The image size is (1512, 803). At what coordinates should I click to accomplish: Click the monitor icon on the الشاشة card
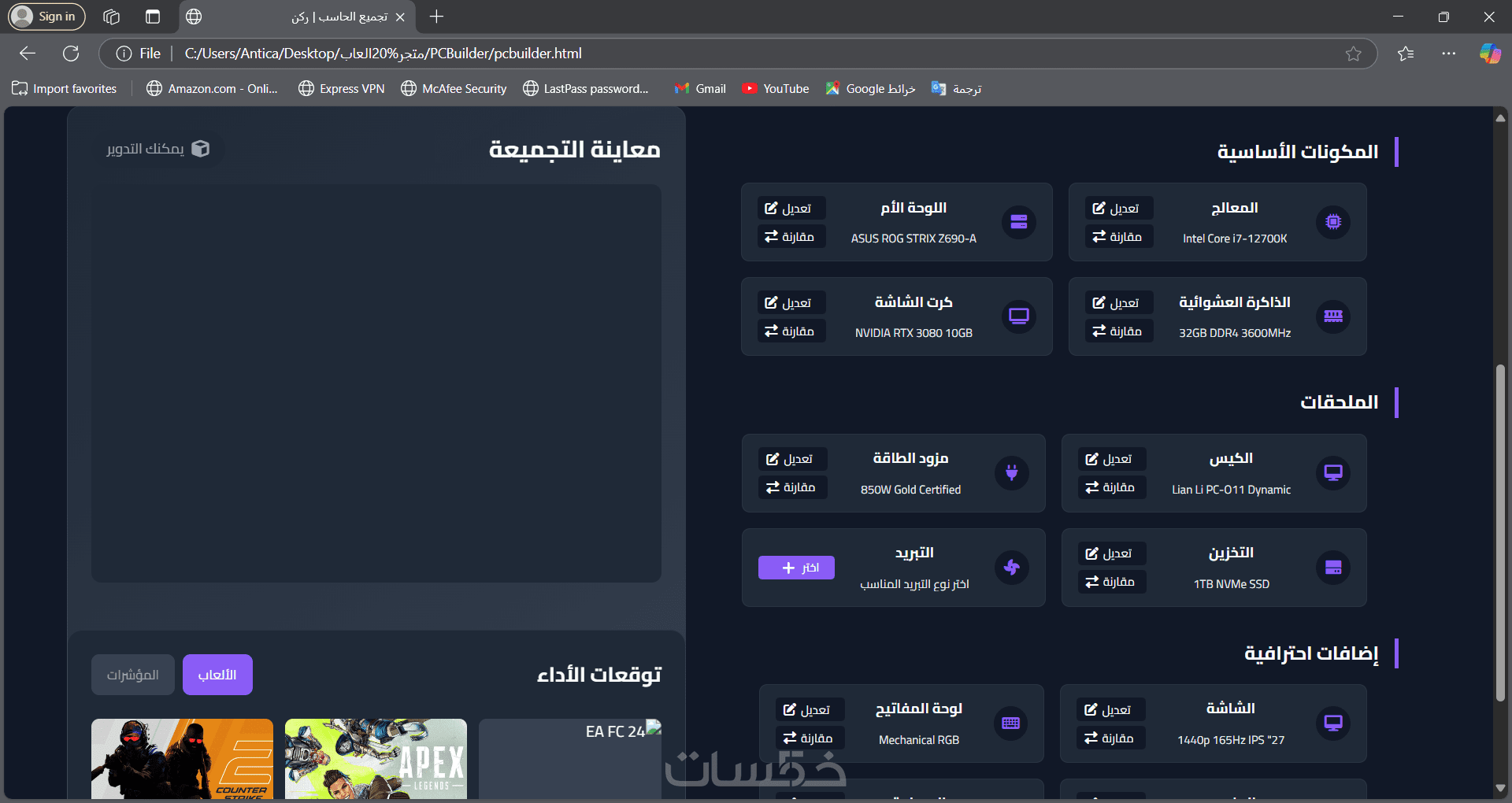[1333, 723]
